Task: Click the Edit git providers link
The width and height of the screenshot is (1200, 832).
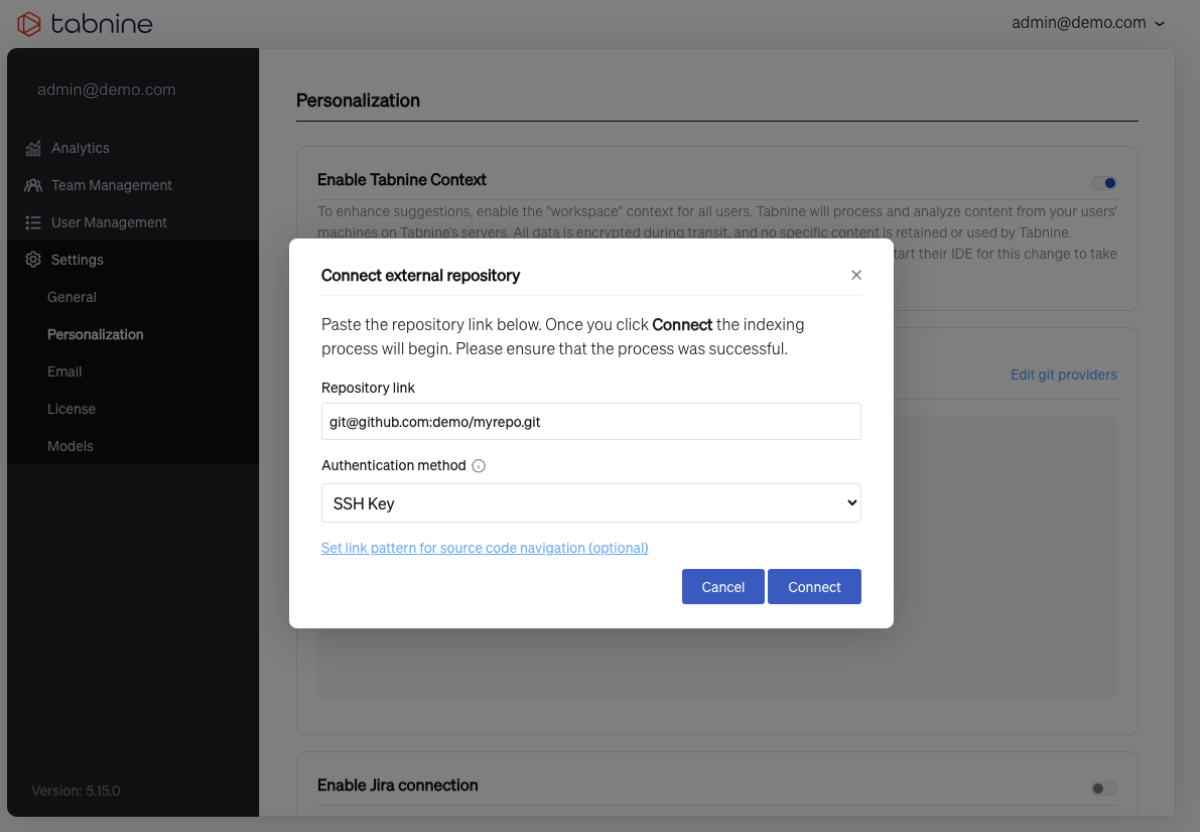Action: [1063, 375]
